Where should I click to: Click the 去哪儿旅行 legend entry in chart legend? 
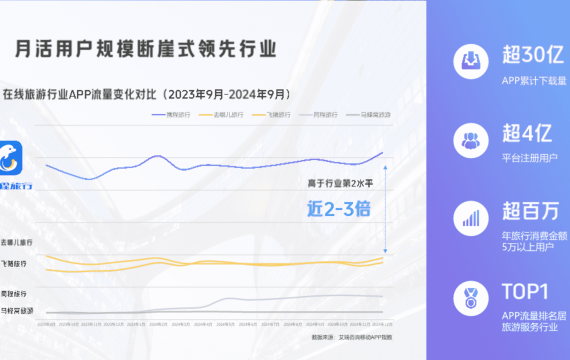[221, 115]
